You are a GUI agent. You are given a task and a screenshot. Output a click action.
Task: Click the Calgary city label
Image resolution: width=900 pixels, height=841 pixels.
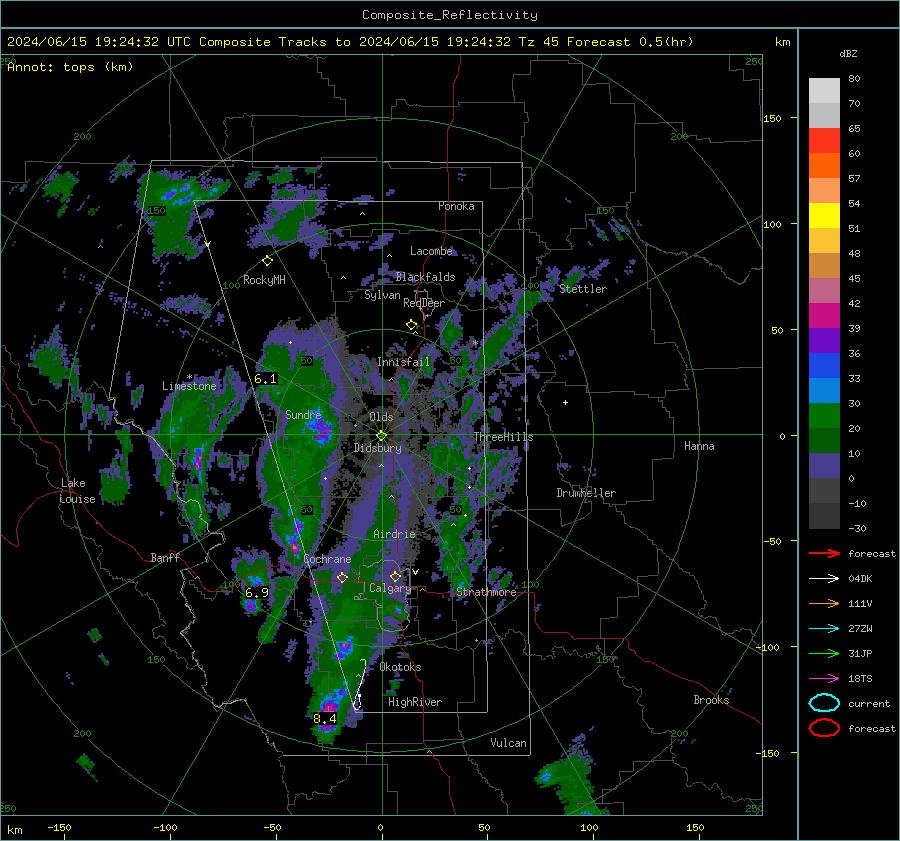[x=390, y=588]
